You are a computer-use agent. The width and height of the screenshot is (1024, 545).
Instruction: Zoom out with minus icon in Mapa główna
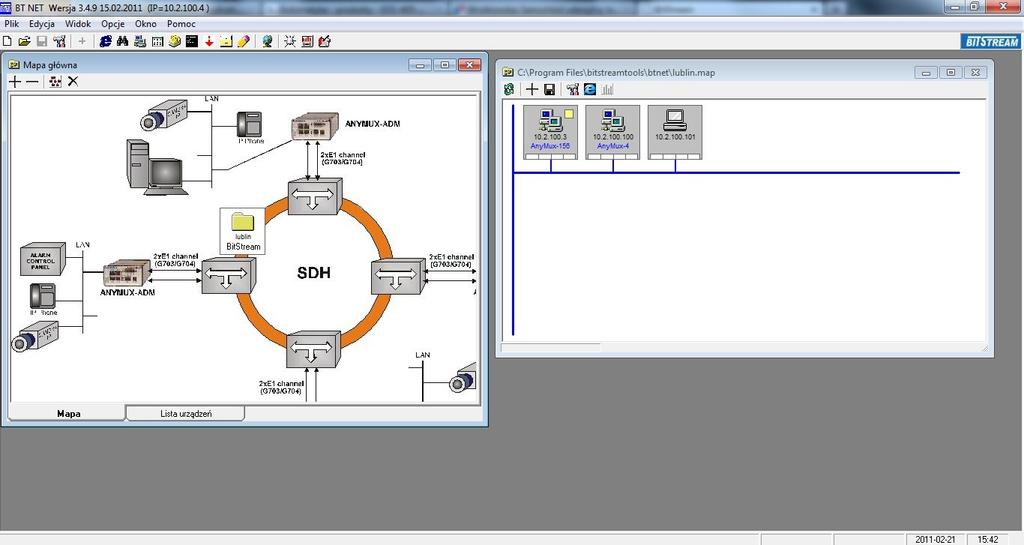[x=32, y=82]
